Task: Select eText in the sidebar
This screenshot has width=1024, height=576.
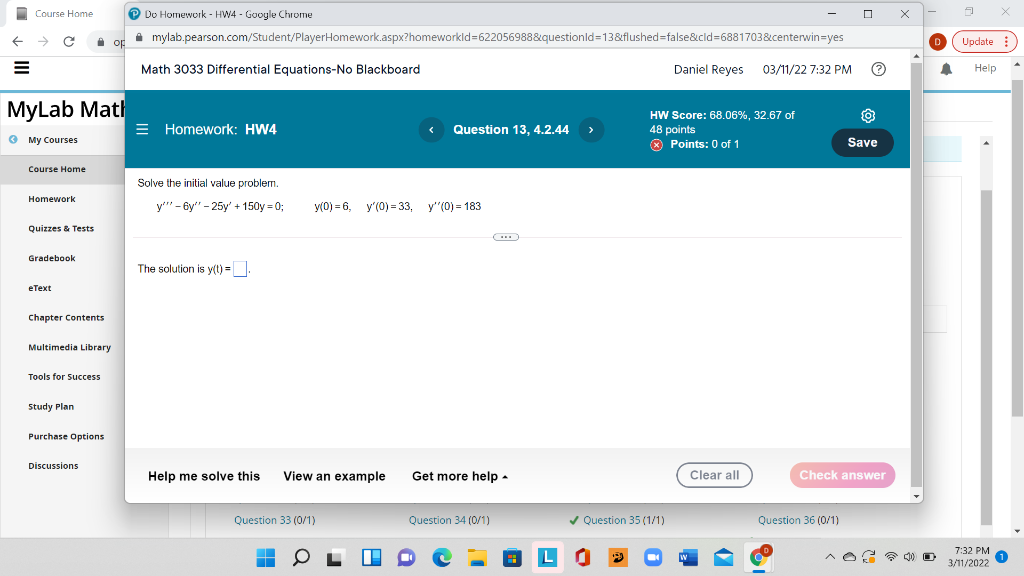Action: [39, 288]
